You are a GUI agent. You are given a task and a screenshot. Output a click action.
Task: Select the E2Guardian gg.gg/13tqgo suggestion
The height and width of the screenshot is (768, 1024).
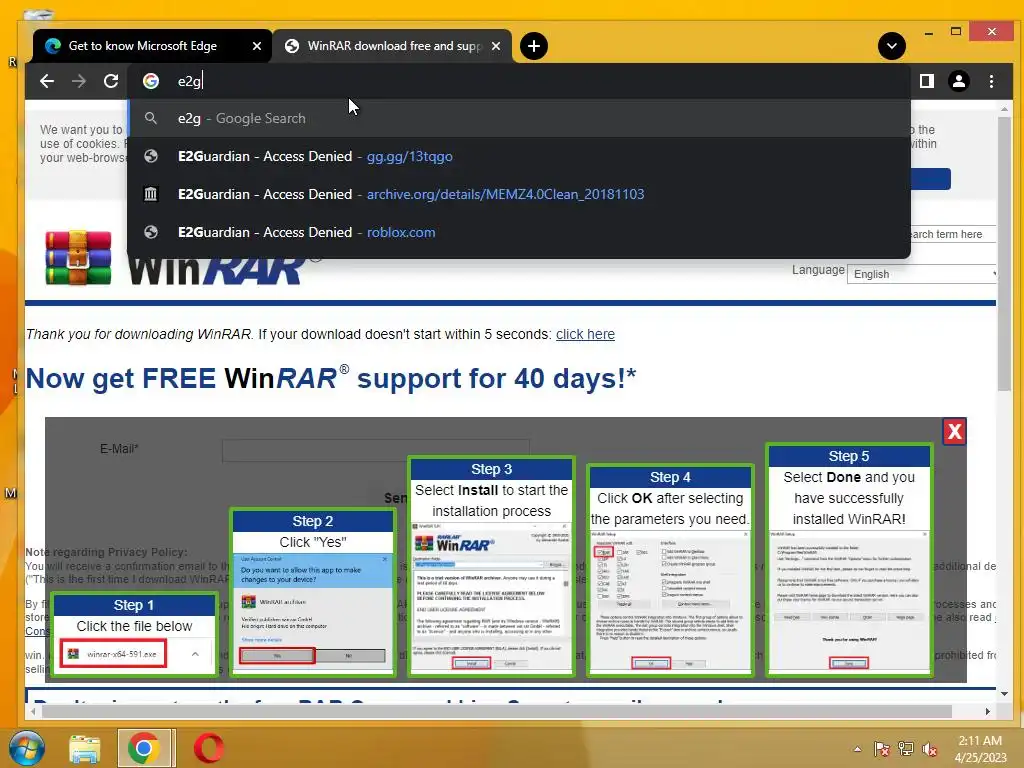tap(519, 156)
